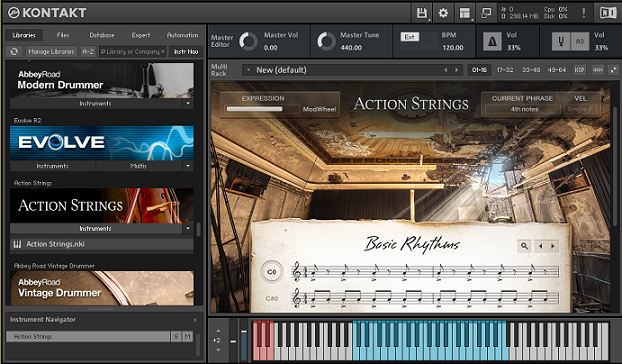This screenshot has width=622, height=364.
Task: Click the library browser scrollbar
Action: [x=198, y=229]
